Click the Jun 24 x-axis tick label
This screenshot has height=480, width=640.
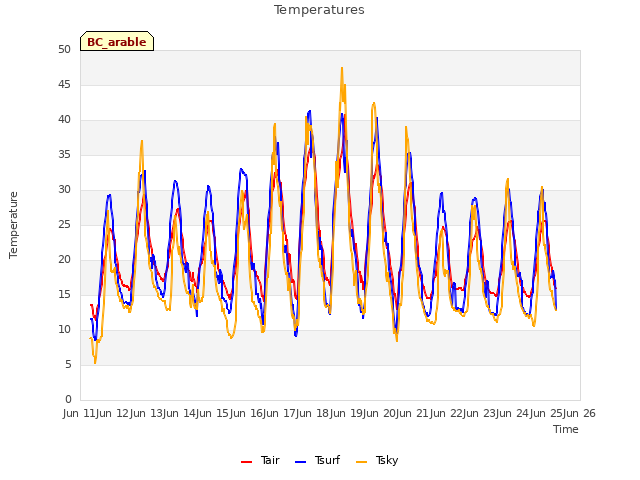[511, 413]
